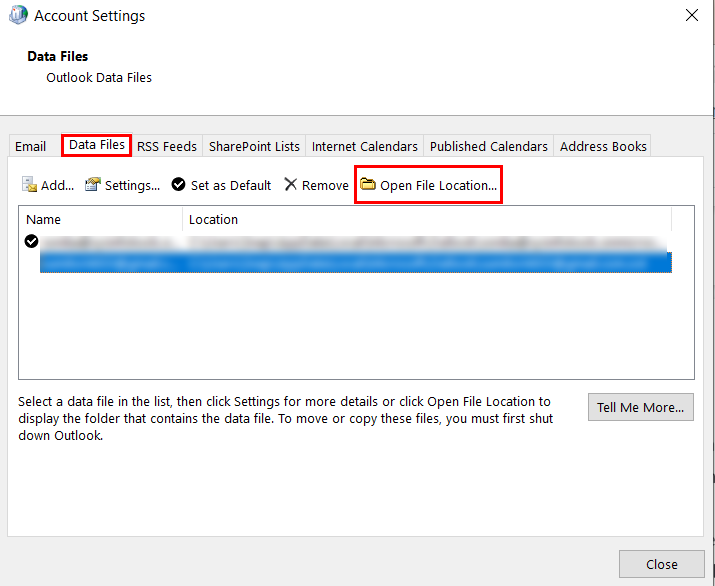715x586 pixels.
Task: Click the Account Settings title bar icon
Action: pos(18,16)
